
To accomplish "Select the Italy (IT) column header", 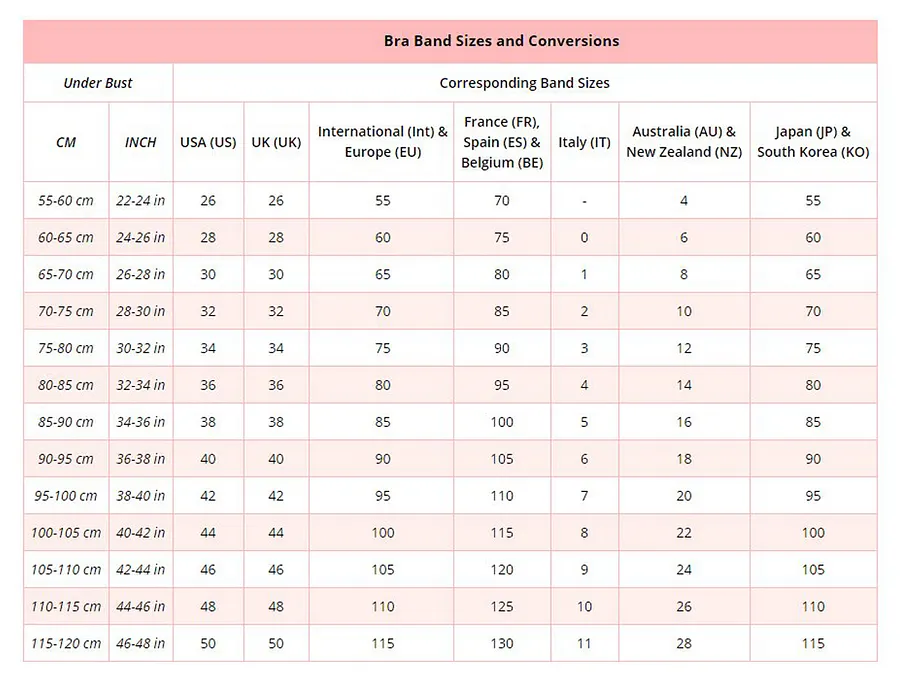I will coord(584,142).
